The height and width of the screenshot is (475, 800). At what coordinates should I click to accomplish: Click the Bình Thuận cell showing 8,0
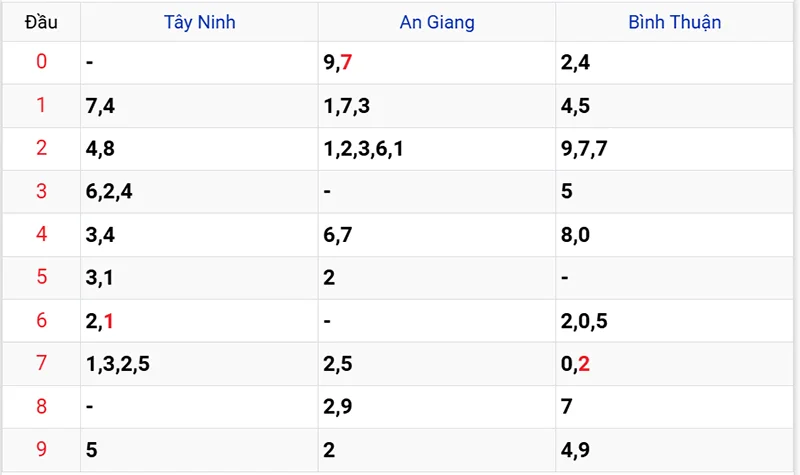[x=575, y=235]
